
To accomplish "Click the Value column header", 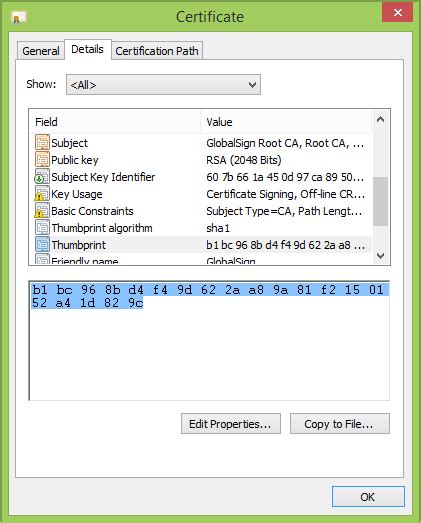I will 286,122.
